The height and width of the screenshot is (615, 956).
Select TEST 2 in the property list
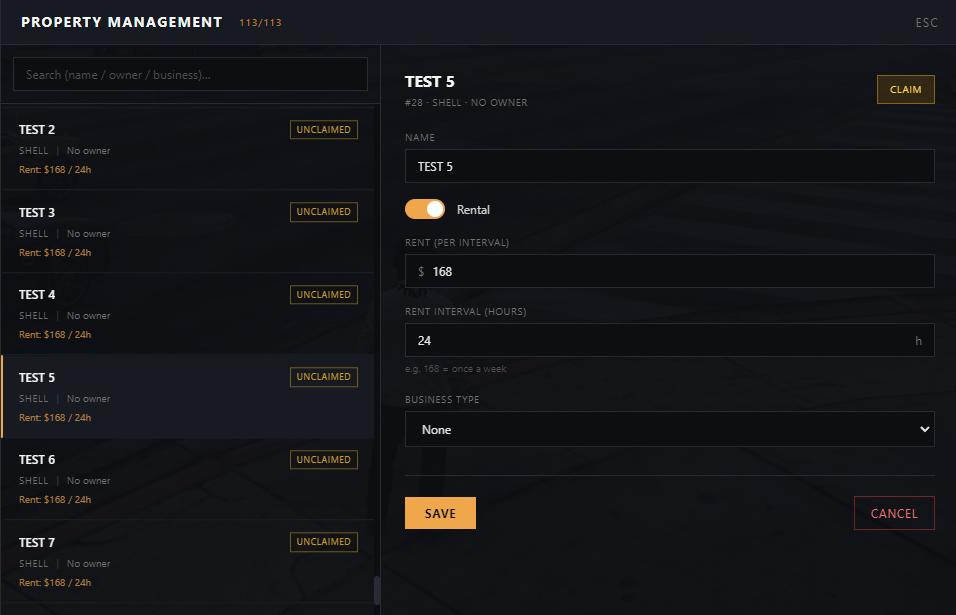188,149
